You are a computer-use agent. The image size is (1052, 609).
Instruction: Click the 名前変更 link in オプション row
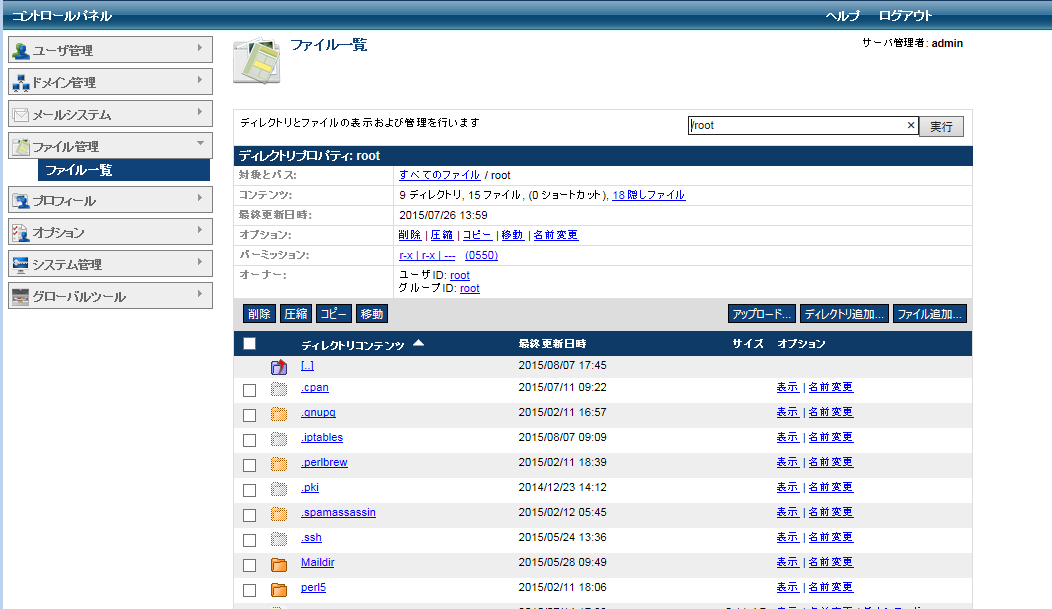pyautogui.click(x=556, y=235)
